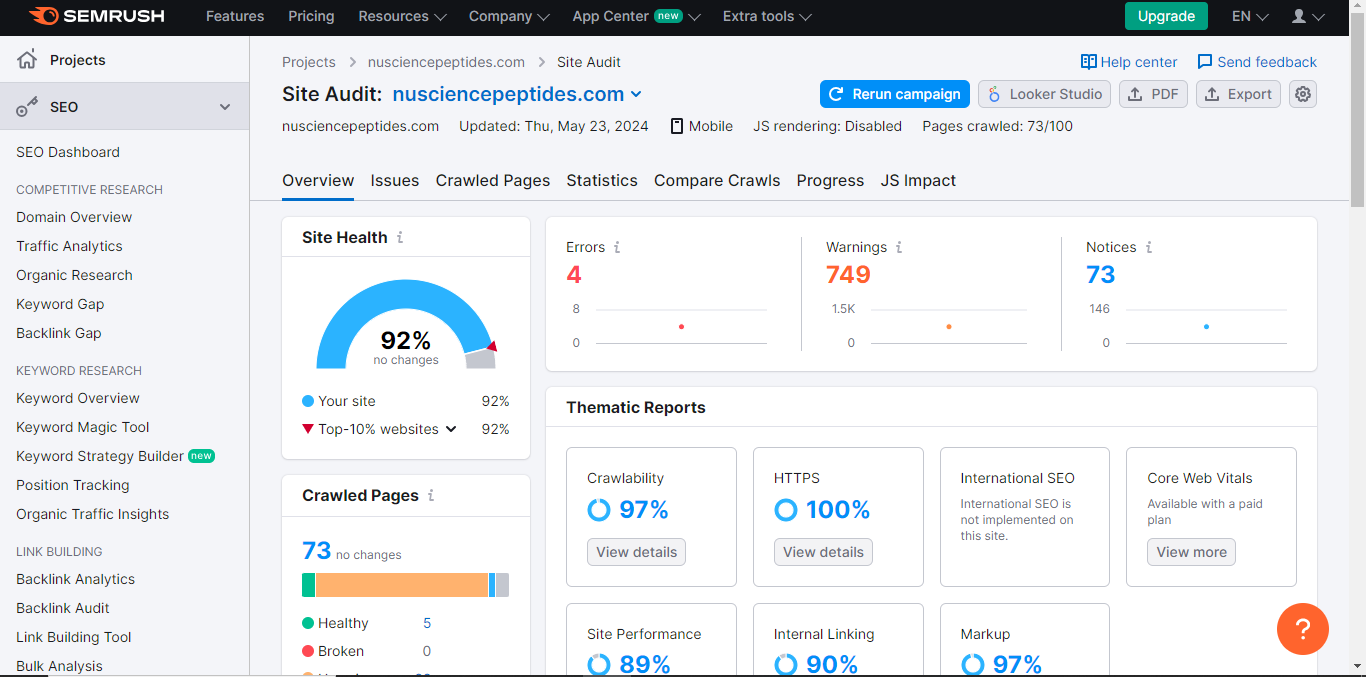This screenshot has height=677, width=1366.
Task: Show the Site Health info tooltip icon
Action: click(x=400, y=238)
